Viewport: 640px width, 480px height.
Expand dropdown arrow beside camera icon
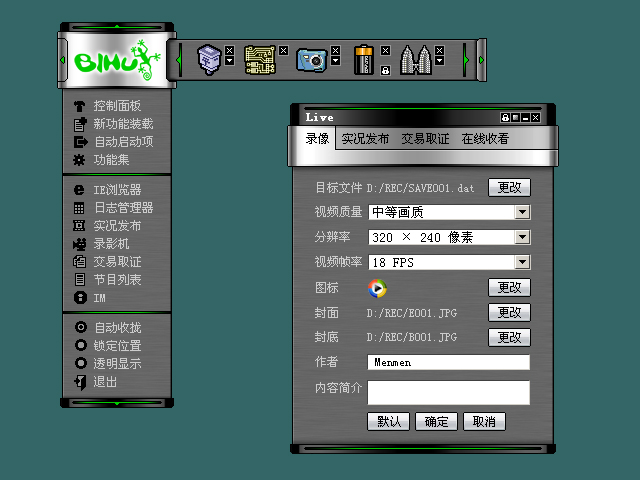(336, 61)
